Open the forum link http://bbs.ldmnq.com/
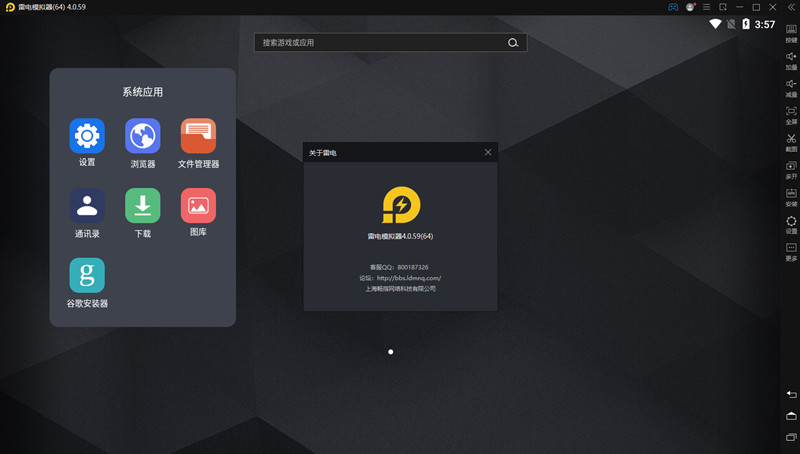The width and height of the screenshot is (800, 454). [409, 278]
